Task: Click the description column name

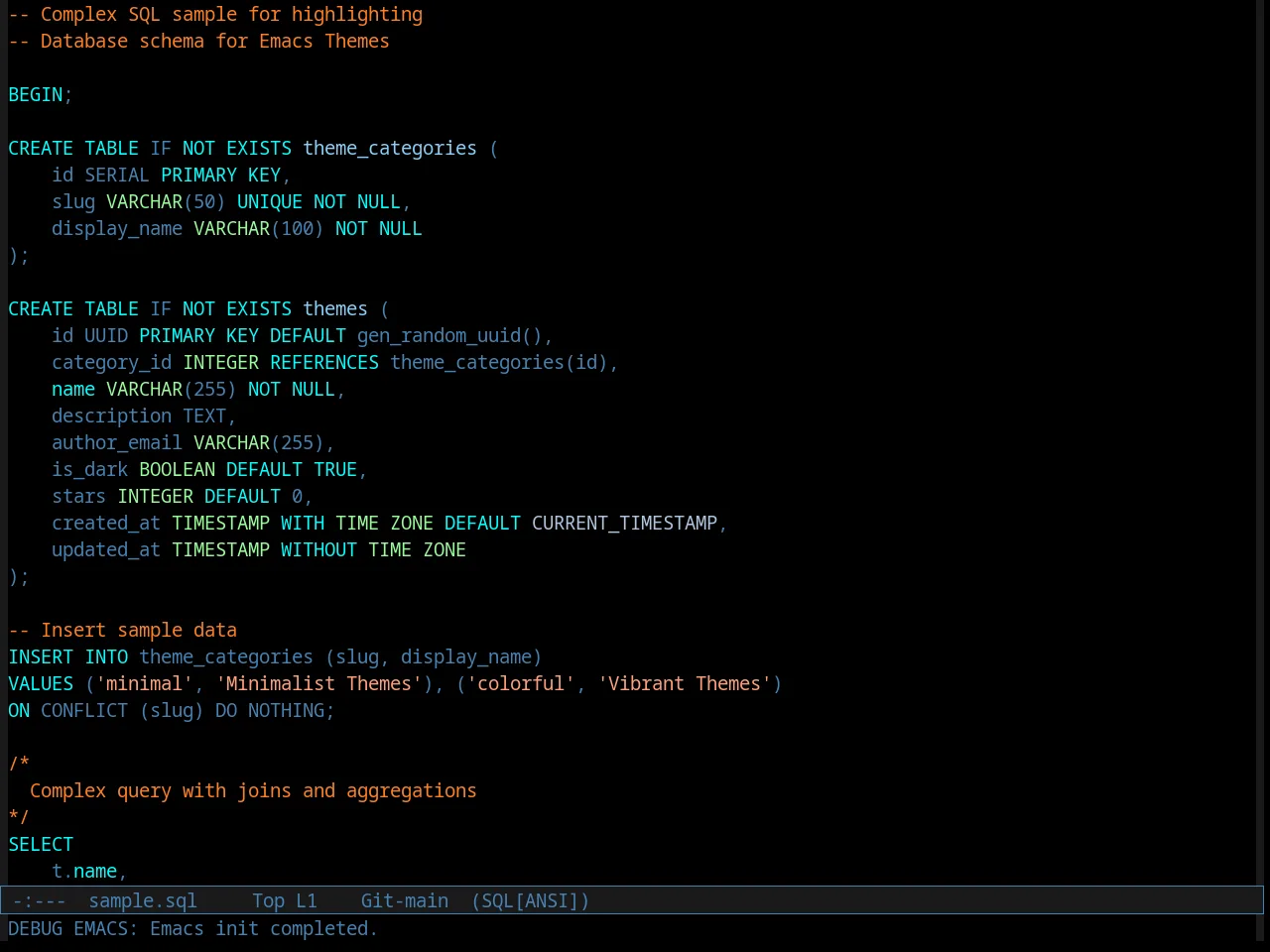Action: coord(111,416)
